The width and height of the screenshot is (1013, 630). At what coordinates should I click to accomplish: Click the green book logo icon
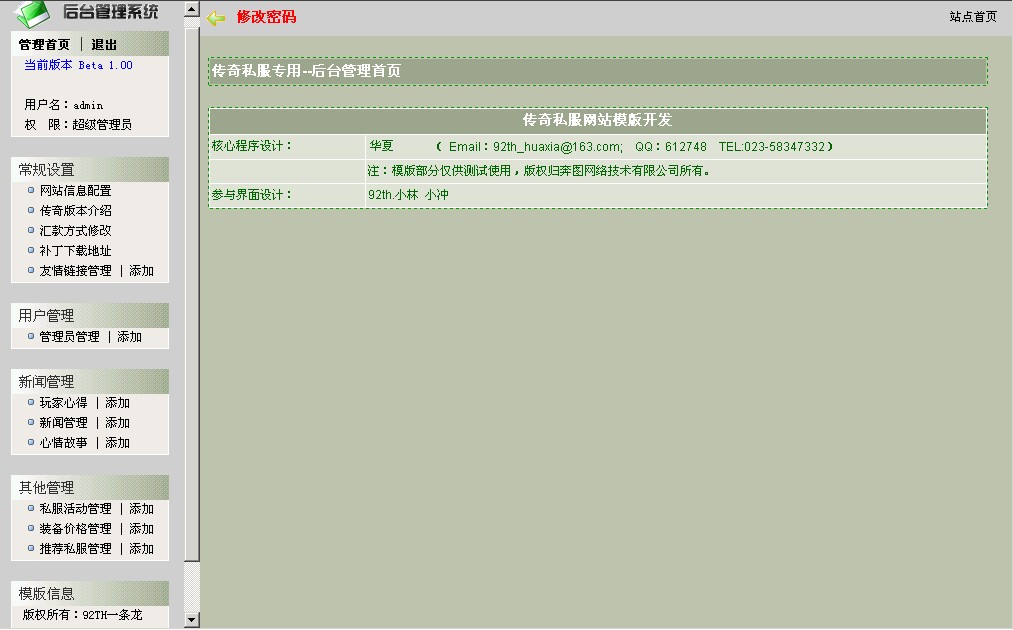[x=32, y=13]
